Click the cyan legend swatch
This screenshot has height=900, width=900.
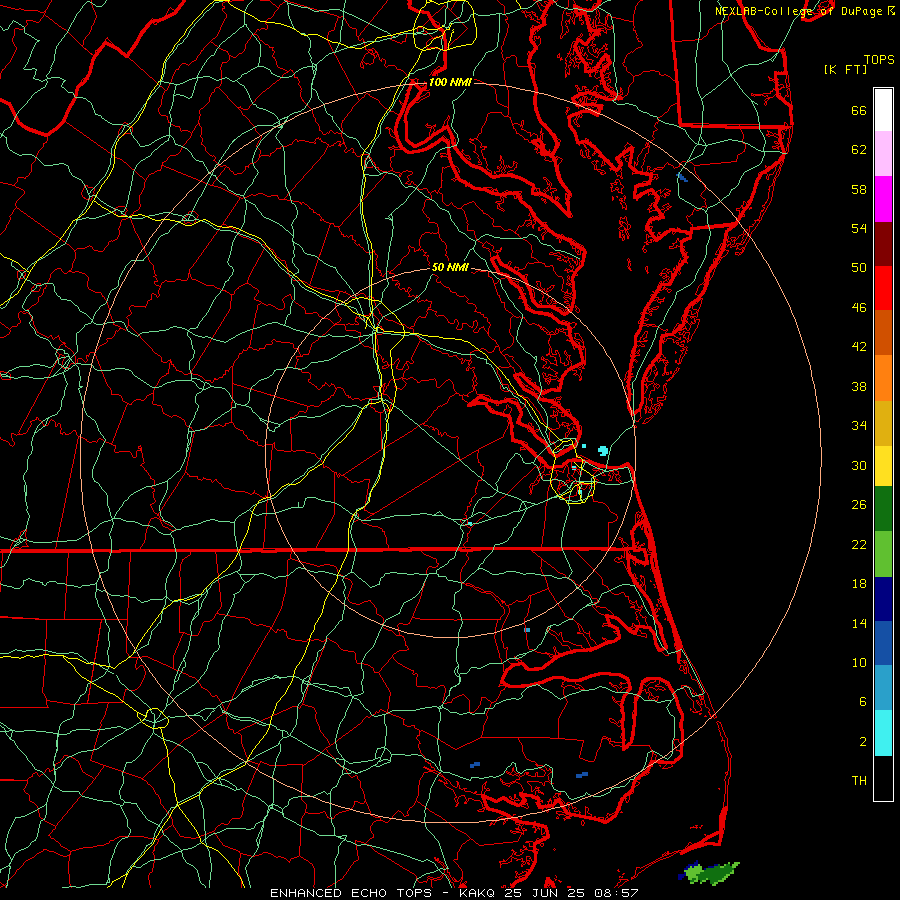tap(883, 733)
